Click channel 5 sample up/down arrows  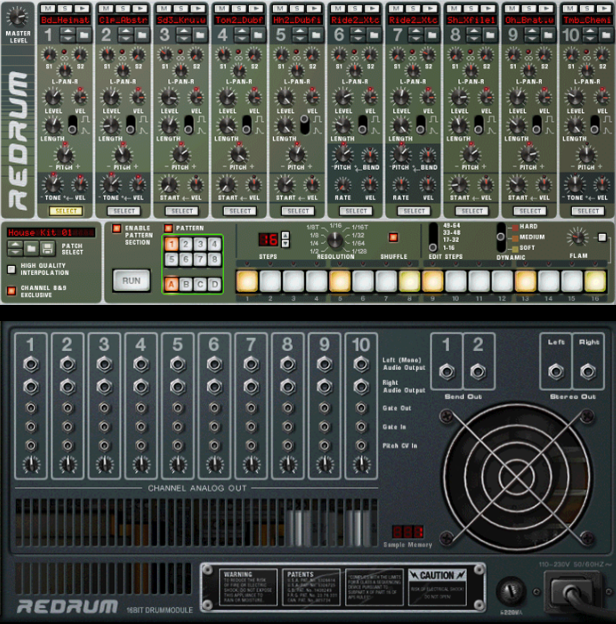click(300, 35)
